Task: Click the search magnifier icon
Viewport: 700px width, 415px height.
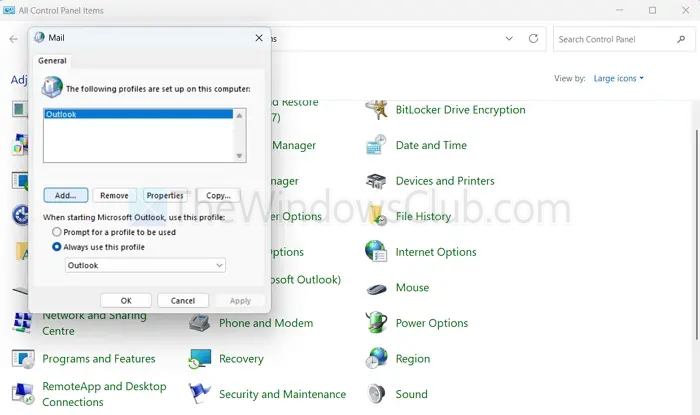Action: pyautogui.click(x=681, y=39)
